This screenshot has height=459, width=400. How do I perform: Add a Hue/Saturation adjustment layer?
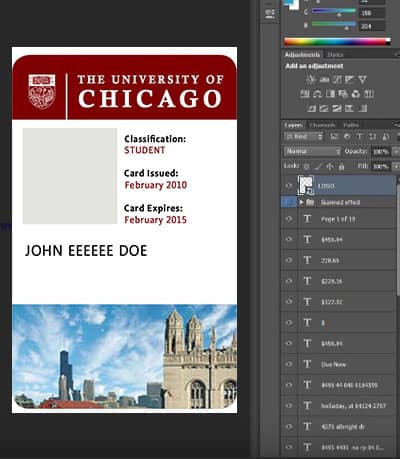[x=305, y=94]
